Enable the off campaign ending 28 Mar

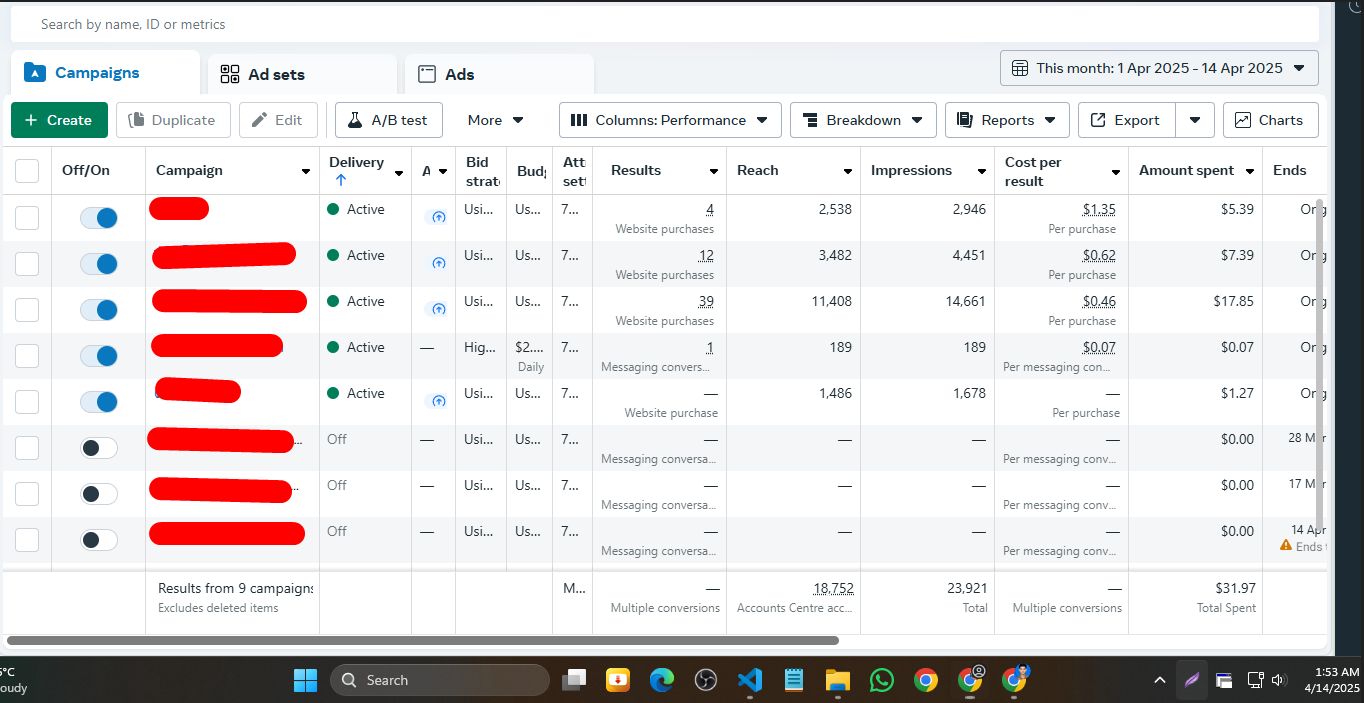point(99,448)
